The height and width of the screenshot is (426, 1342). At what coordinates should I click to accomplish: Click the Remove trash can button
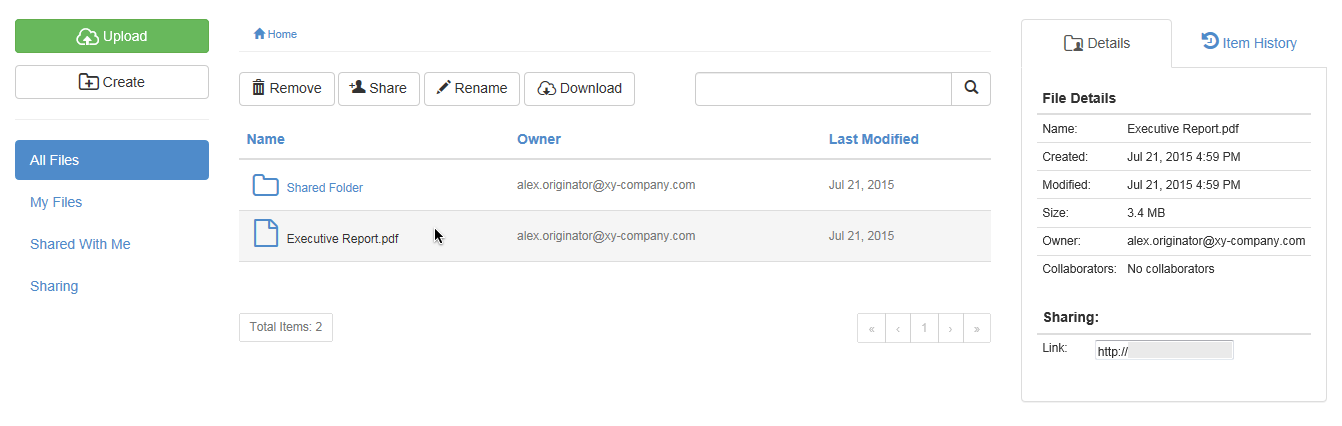pyautogui.click(x=286, y=88)
